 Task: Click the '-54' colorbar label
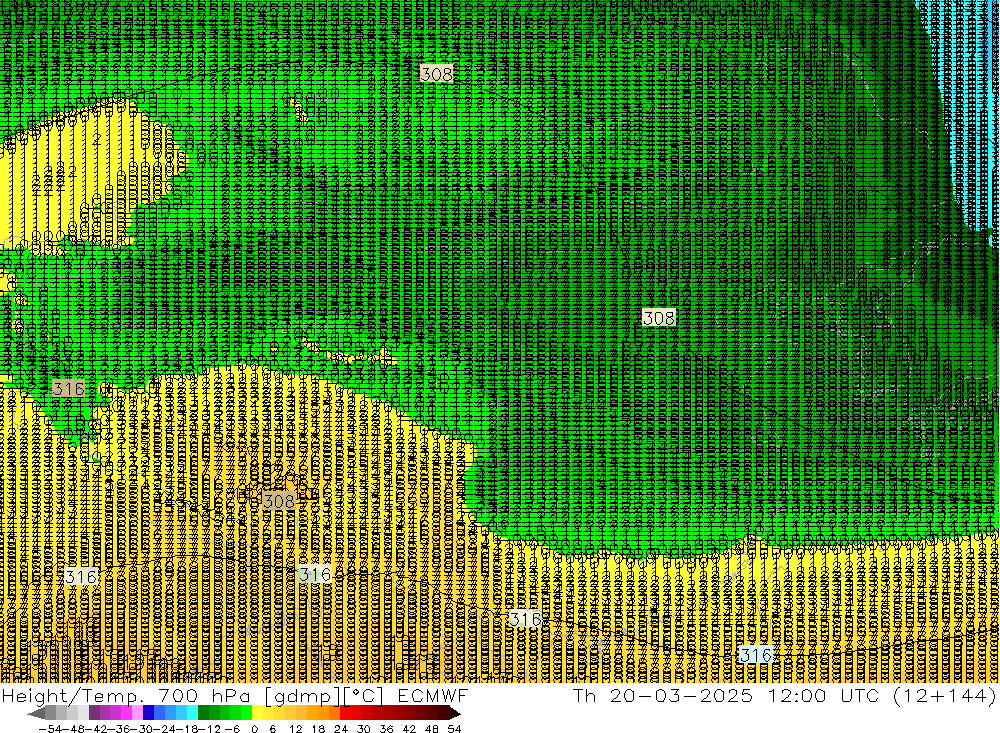(x=50, y=729)
